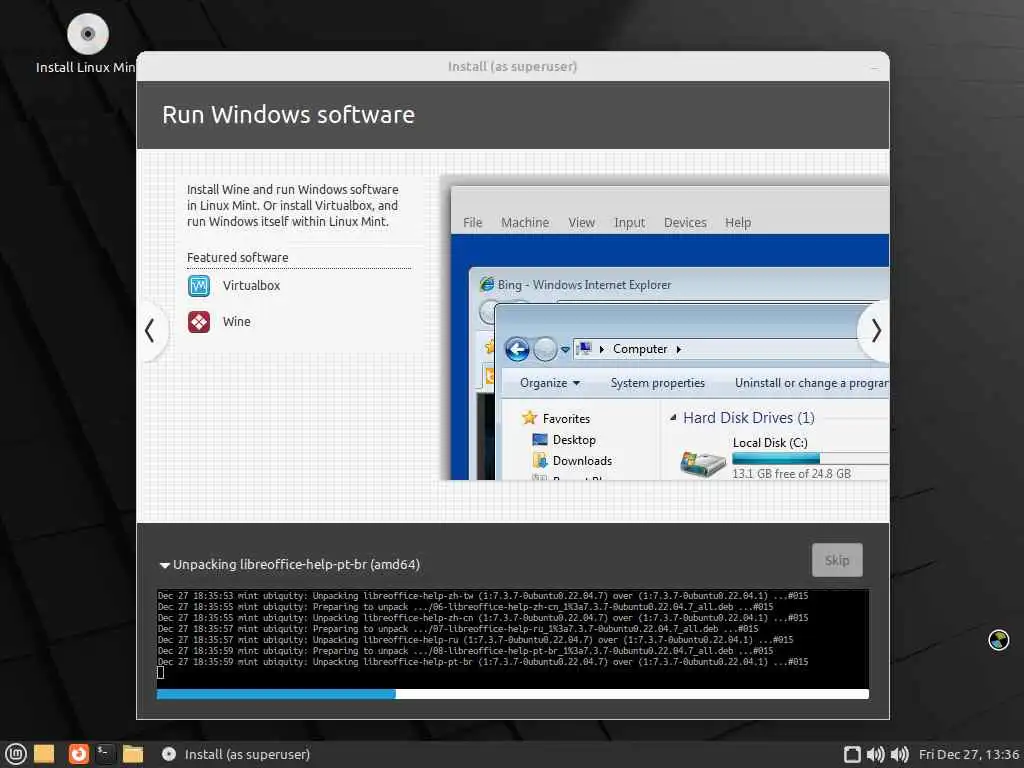The width and height of the screenshot is (1024, 768).
Task: Open the File menu in the Virtualbox slide
Action: [472, 223]
